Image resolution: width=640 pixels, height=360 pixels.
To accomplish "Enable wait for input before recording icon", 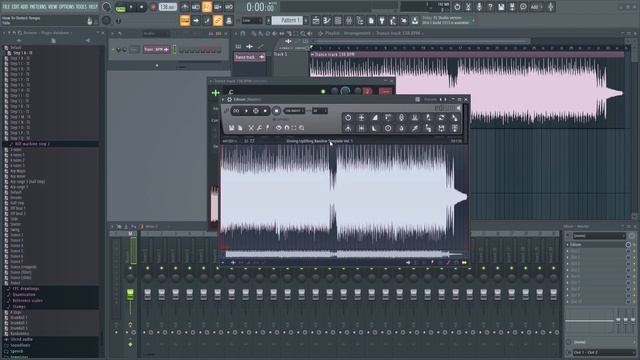I will pos(196,7).
